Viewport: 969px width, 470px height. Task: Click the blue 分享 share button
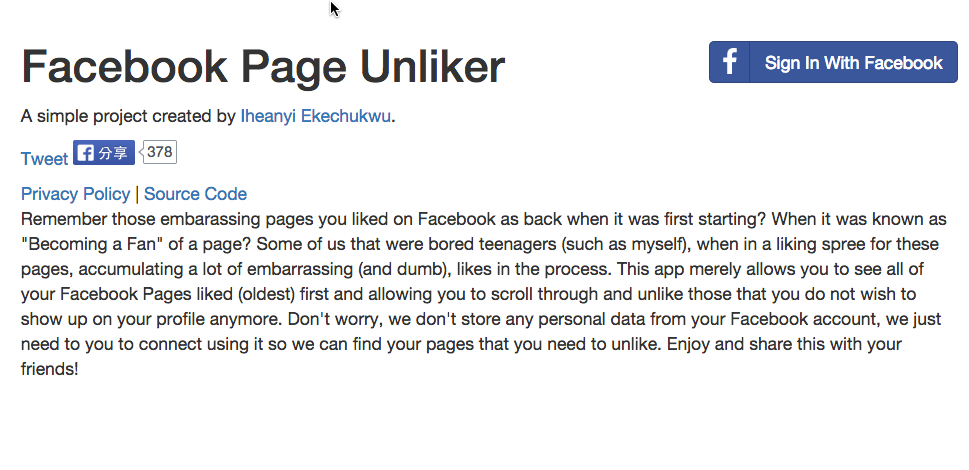(104, 153)
